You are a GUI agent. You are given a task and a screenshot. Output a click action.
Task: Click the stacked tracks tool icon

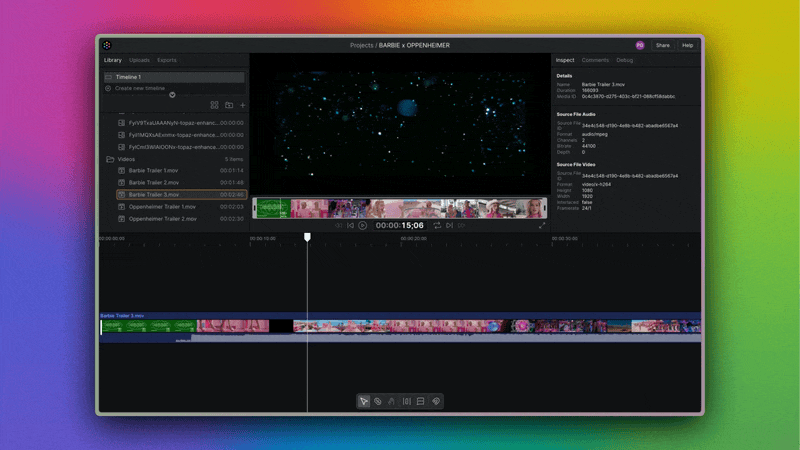point(420,402)
